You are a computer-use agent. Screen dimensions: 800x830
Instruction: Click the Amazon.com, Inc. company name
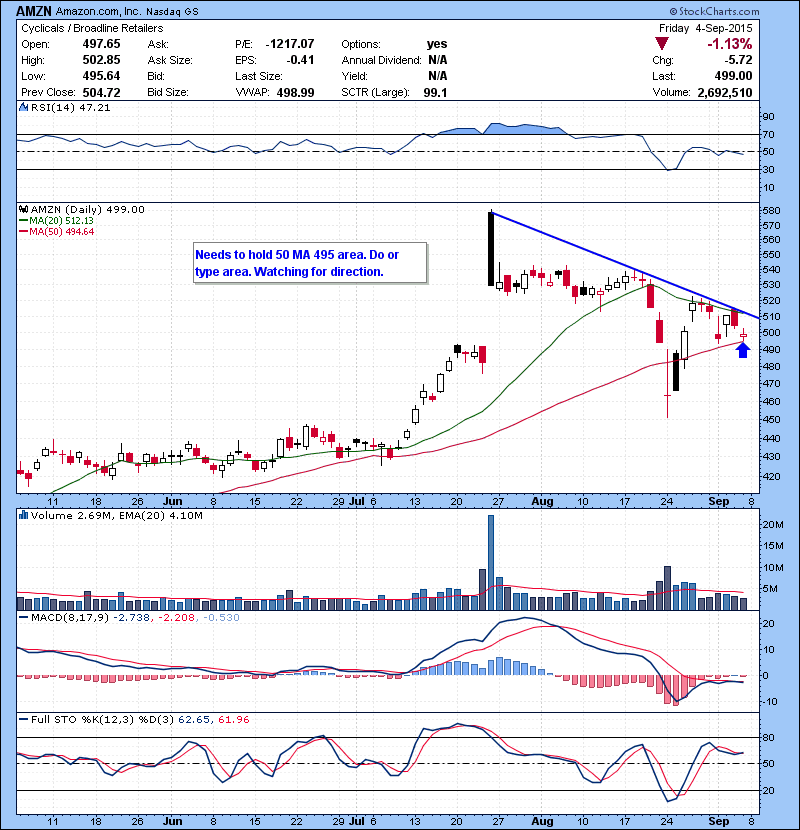point(99,11)
